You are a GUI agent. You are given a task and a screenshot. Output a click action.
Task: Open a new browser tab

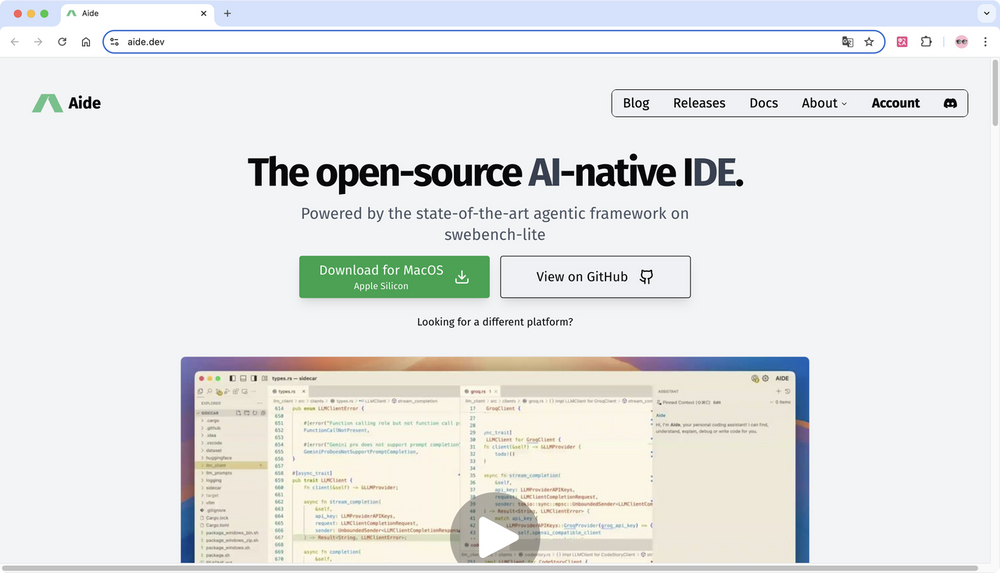(227, 13)
